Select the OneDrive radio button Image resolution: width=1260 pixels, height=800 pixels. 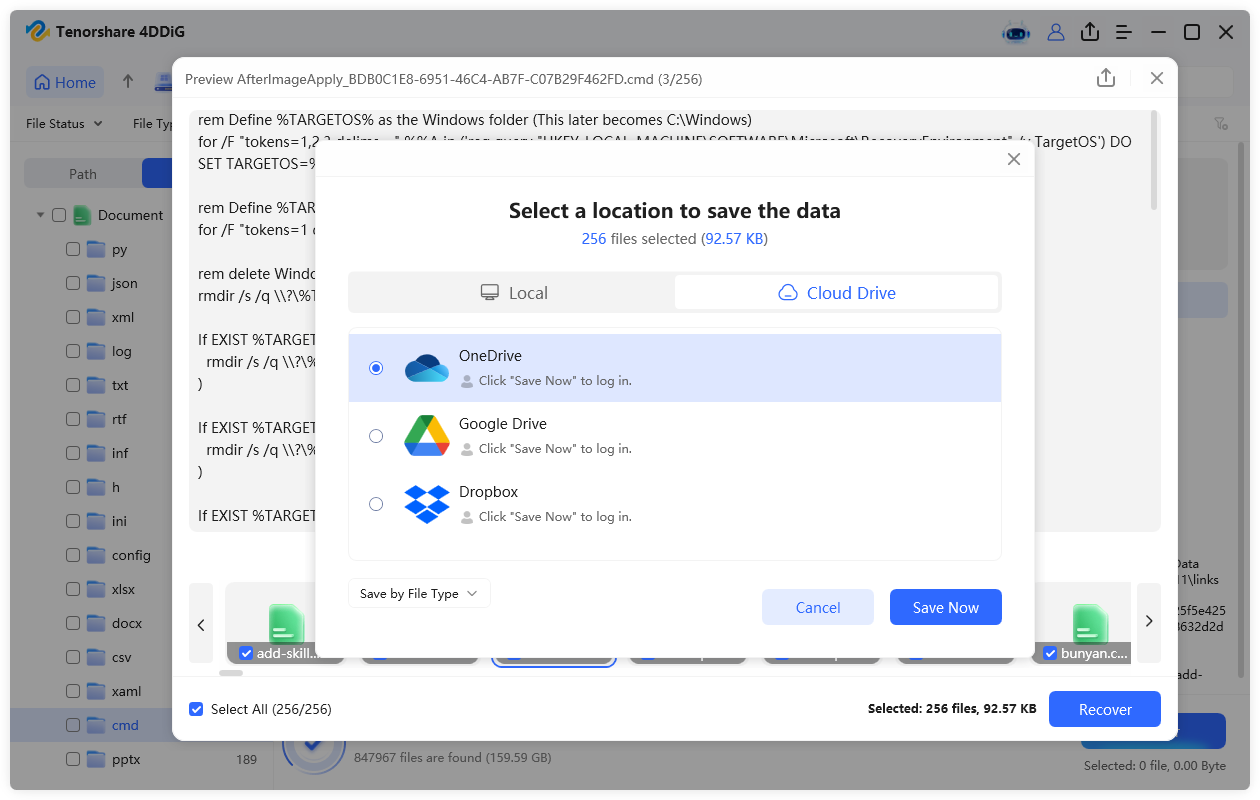(x=376, y=368)
